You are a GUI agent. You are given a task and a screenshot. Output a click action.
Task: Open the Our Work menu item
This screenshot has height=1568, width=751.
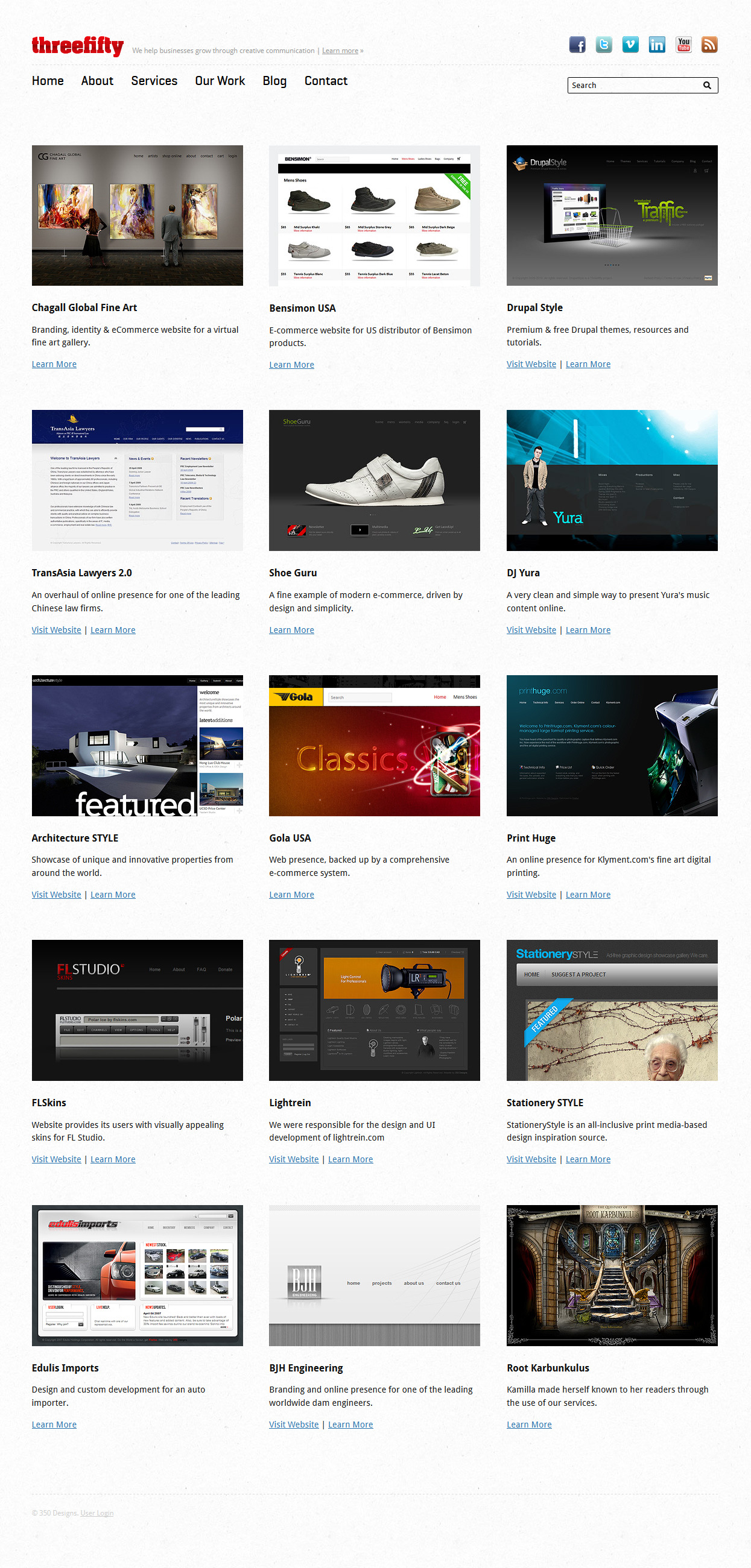pyautogui.click(x=220, y=81)
